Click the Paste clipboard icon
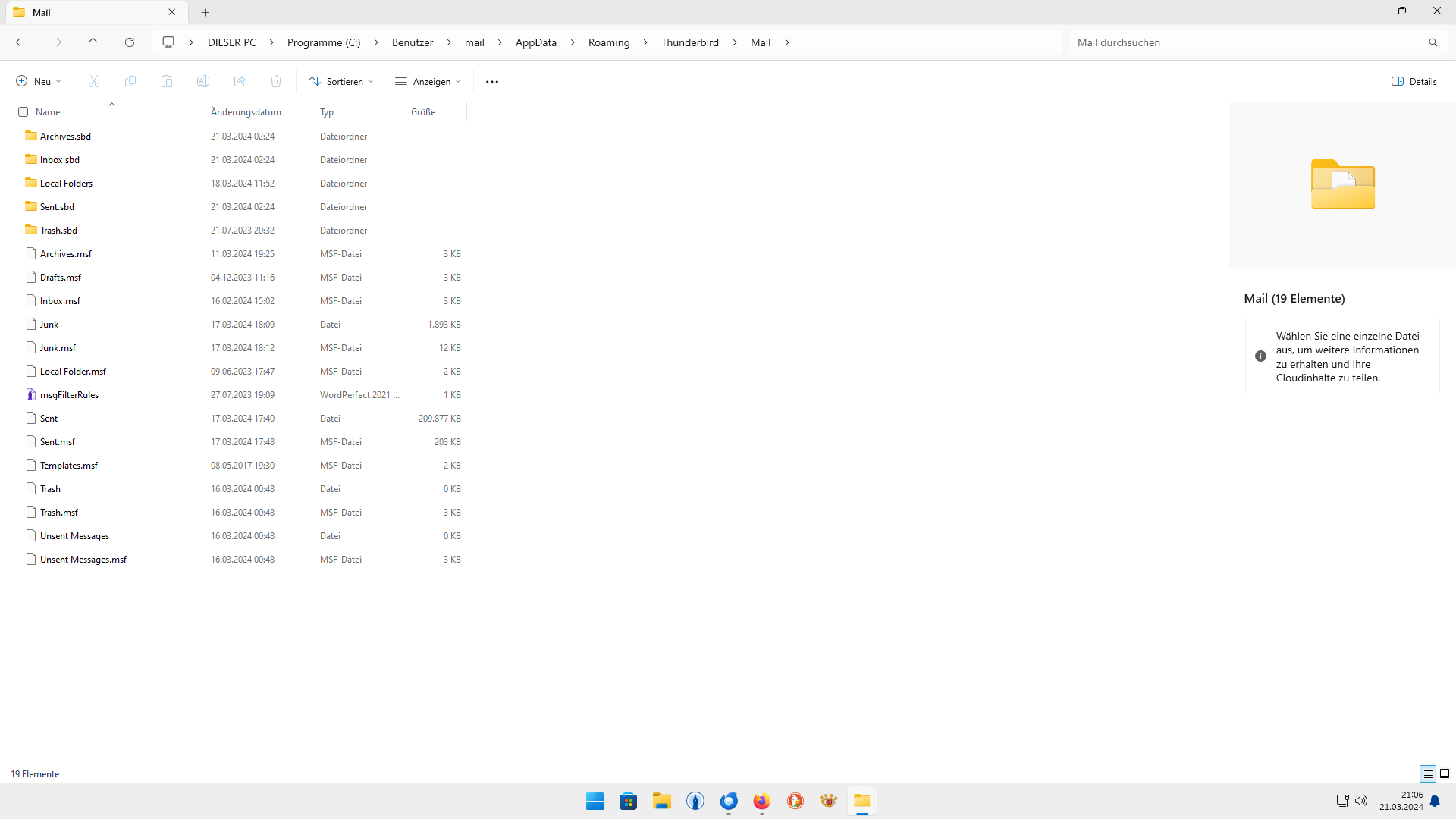This screenshot has height=819, width=1456. tap(167, 81)
